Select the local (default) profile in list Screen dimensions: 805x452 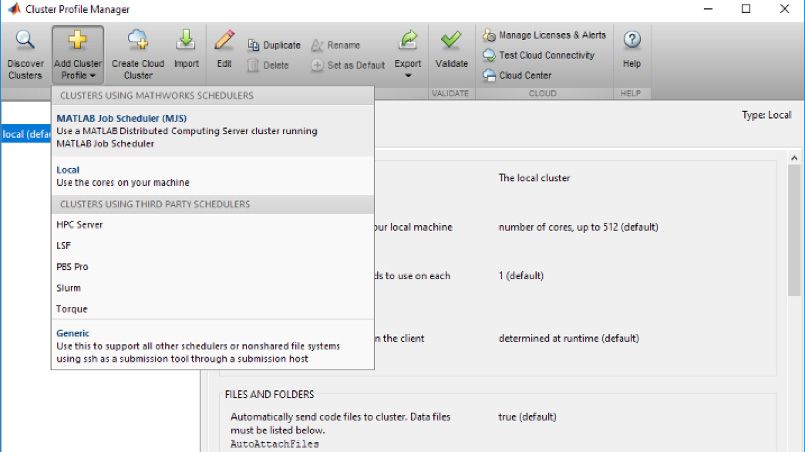click(25, 134)
